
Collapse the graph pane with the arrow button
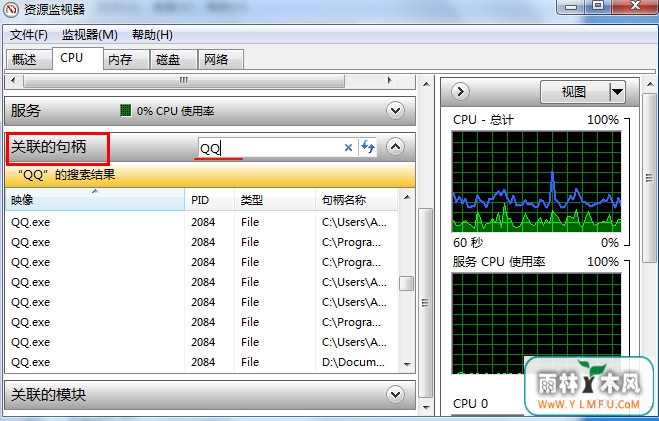(x=460, y=91)
